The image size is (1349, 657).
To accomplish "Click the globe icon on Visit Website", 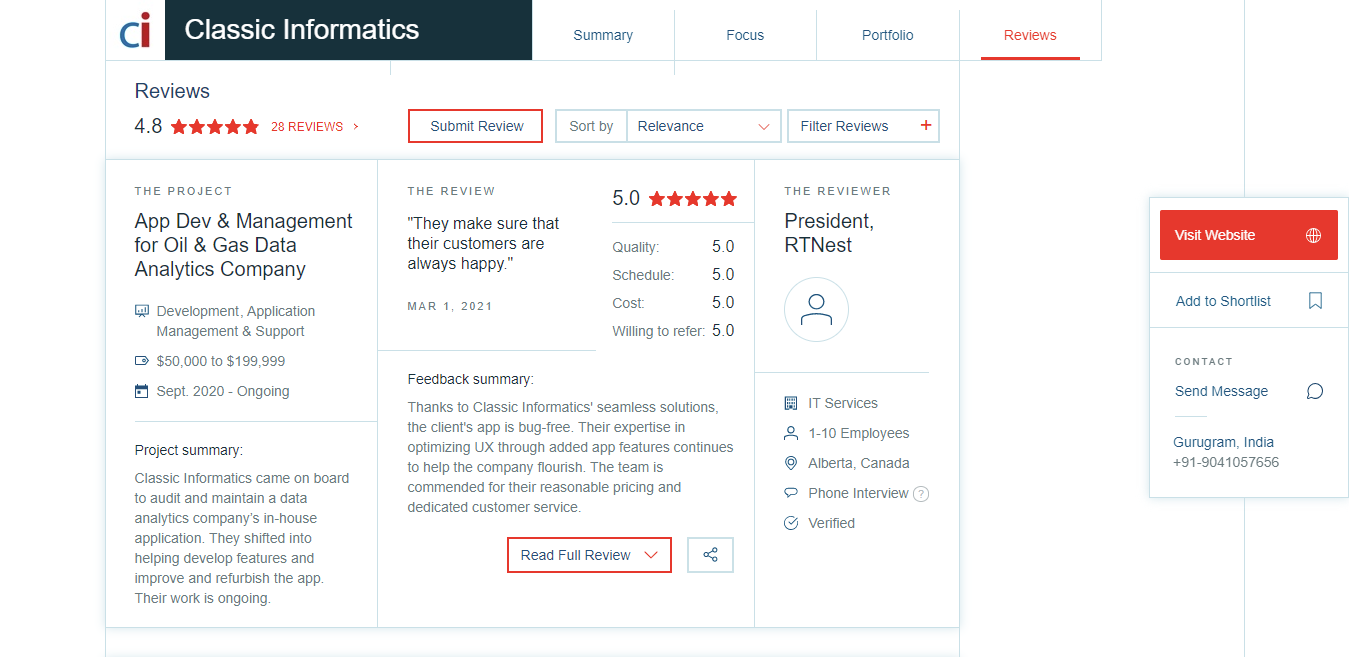I will (1314, 235).
